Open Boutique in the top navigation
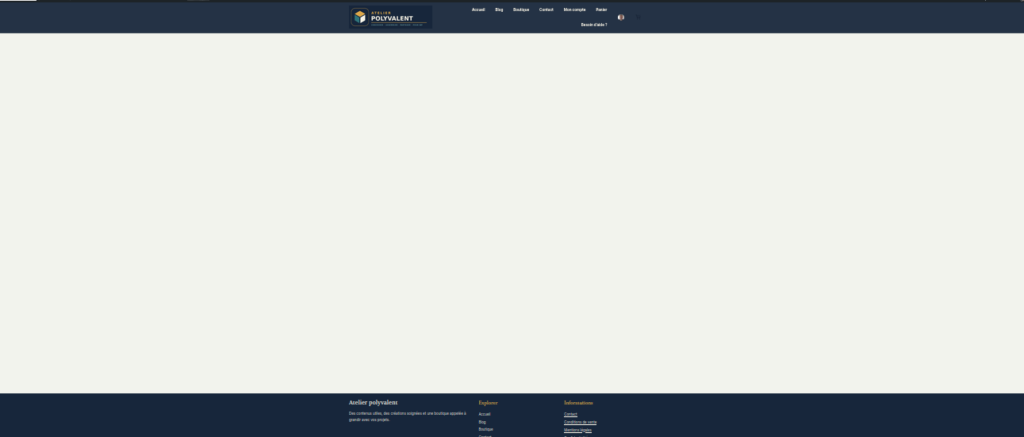Screen dimensions: 1024x437 tap(521, 10)
